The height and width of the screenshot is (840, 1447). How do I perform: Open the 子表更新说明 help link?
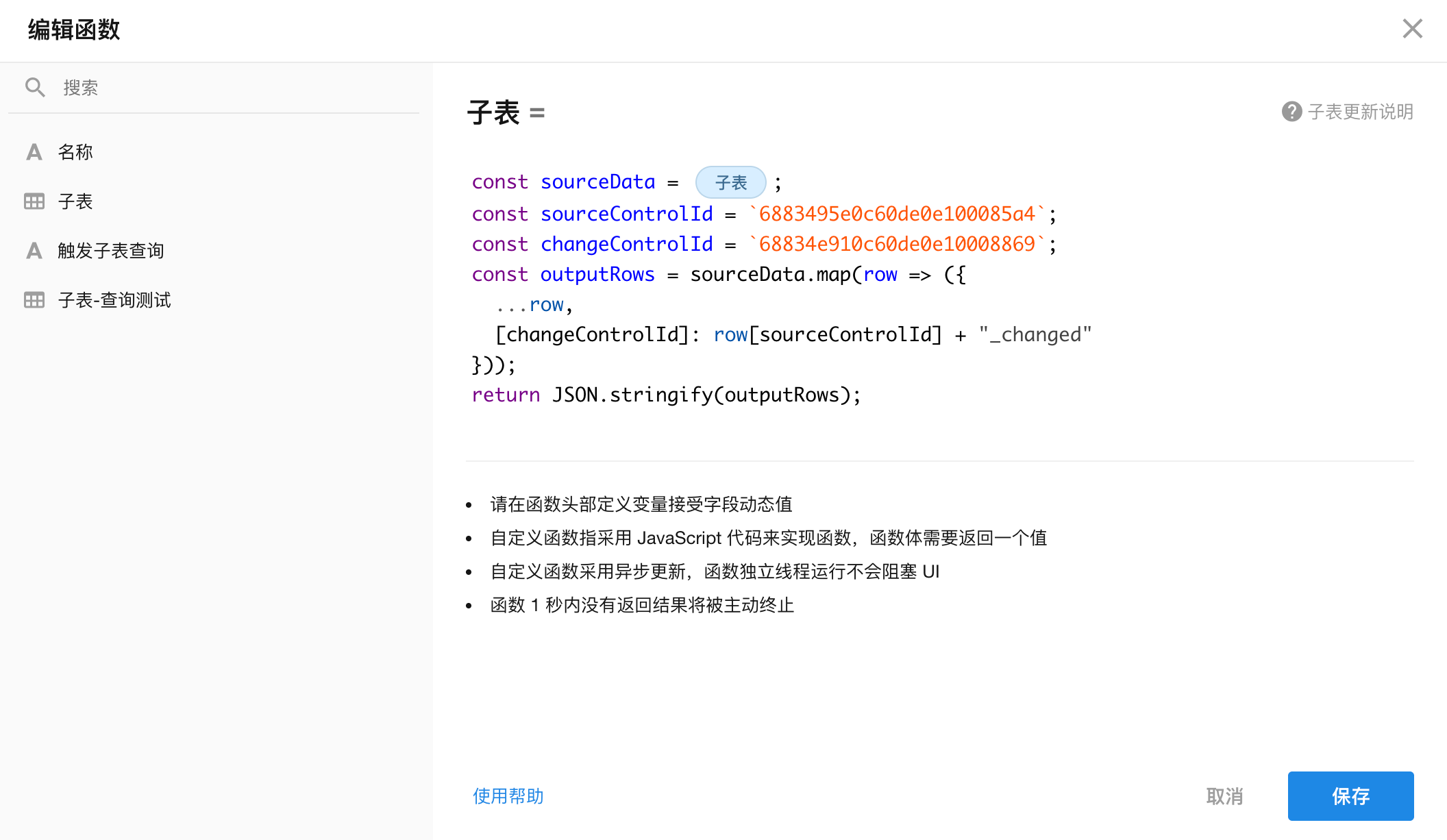click(x=1360, y=112)
